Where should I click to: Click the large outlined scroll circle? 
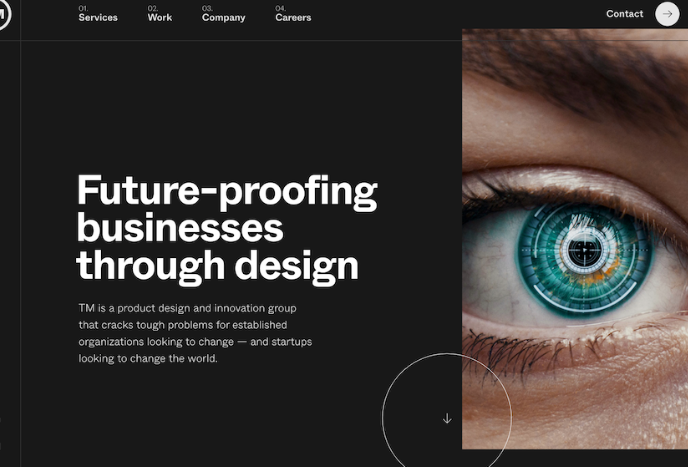click(447, 410)
